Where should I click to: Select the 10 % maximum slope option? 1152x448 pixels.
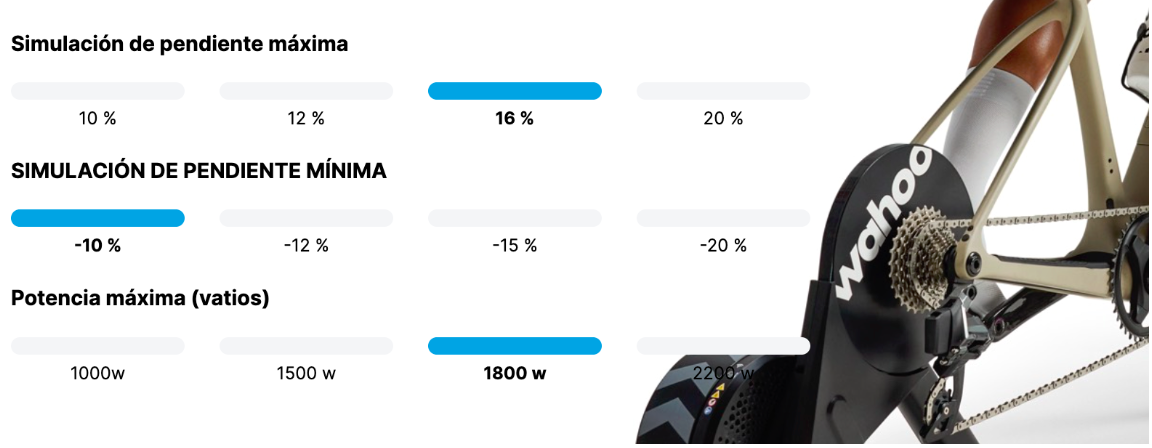pyautogui.click(x=97, y=91)
